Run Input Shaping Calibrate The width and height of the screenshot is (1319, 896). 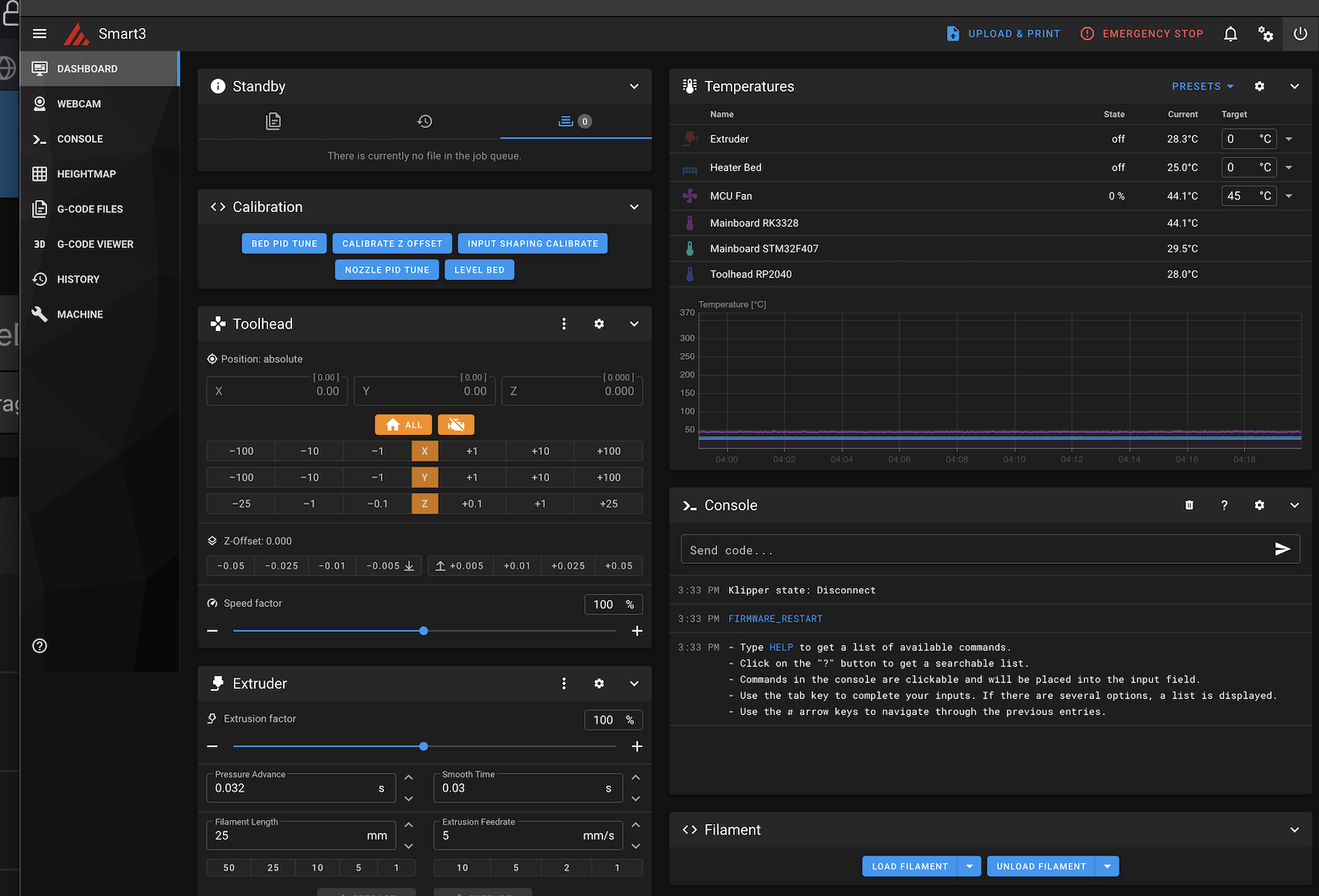pos(533,243)
